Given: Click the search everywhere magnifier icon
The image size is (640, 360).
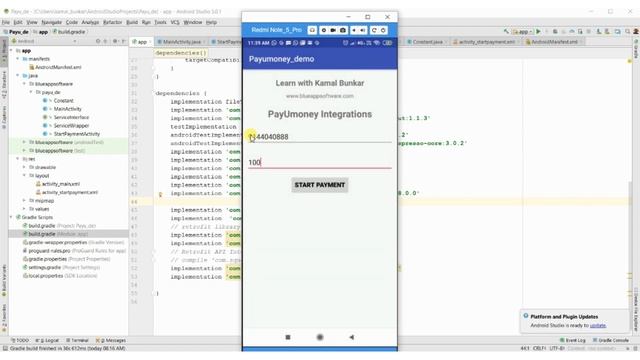Looking at the screenshot, I should click(627, 31).
